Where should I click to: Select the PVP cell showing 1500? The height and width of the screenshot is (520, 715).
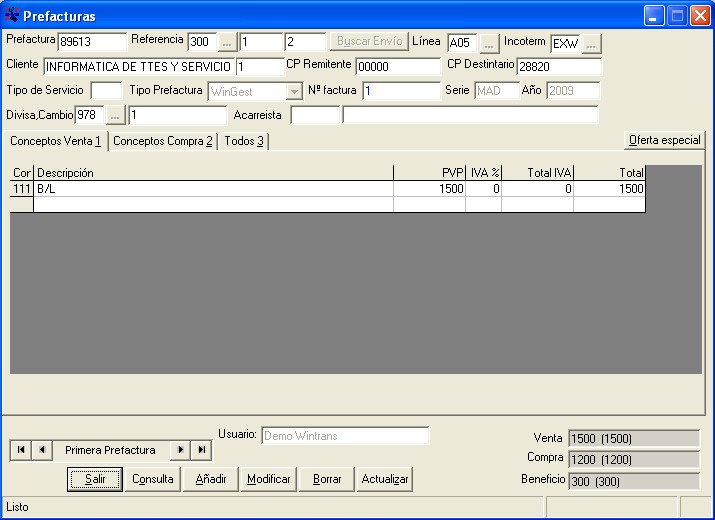430,189
